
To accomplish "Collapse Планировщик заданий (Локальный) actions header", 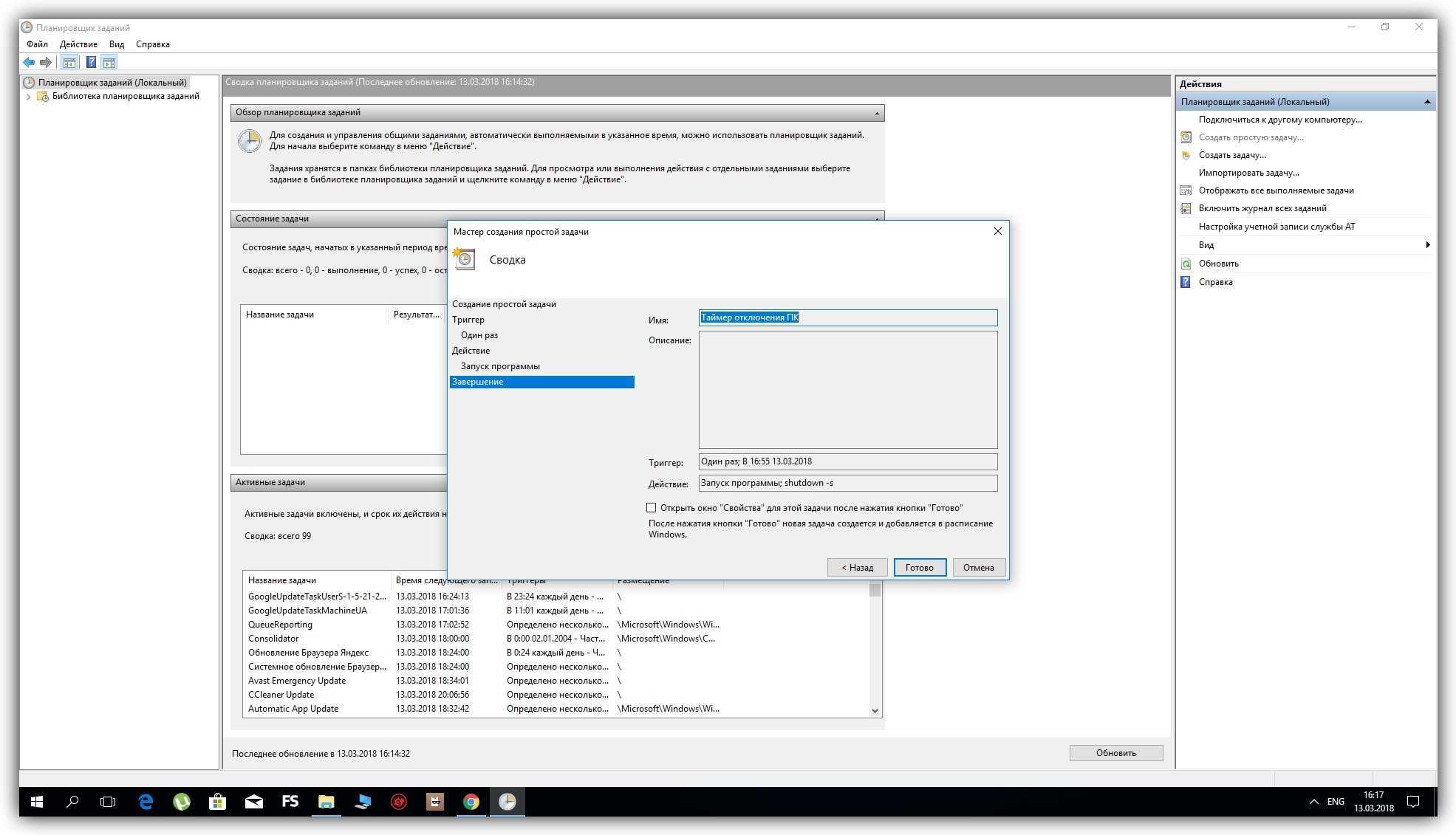I will [x=1426, y=102].
